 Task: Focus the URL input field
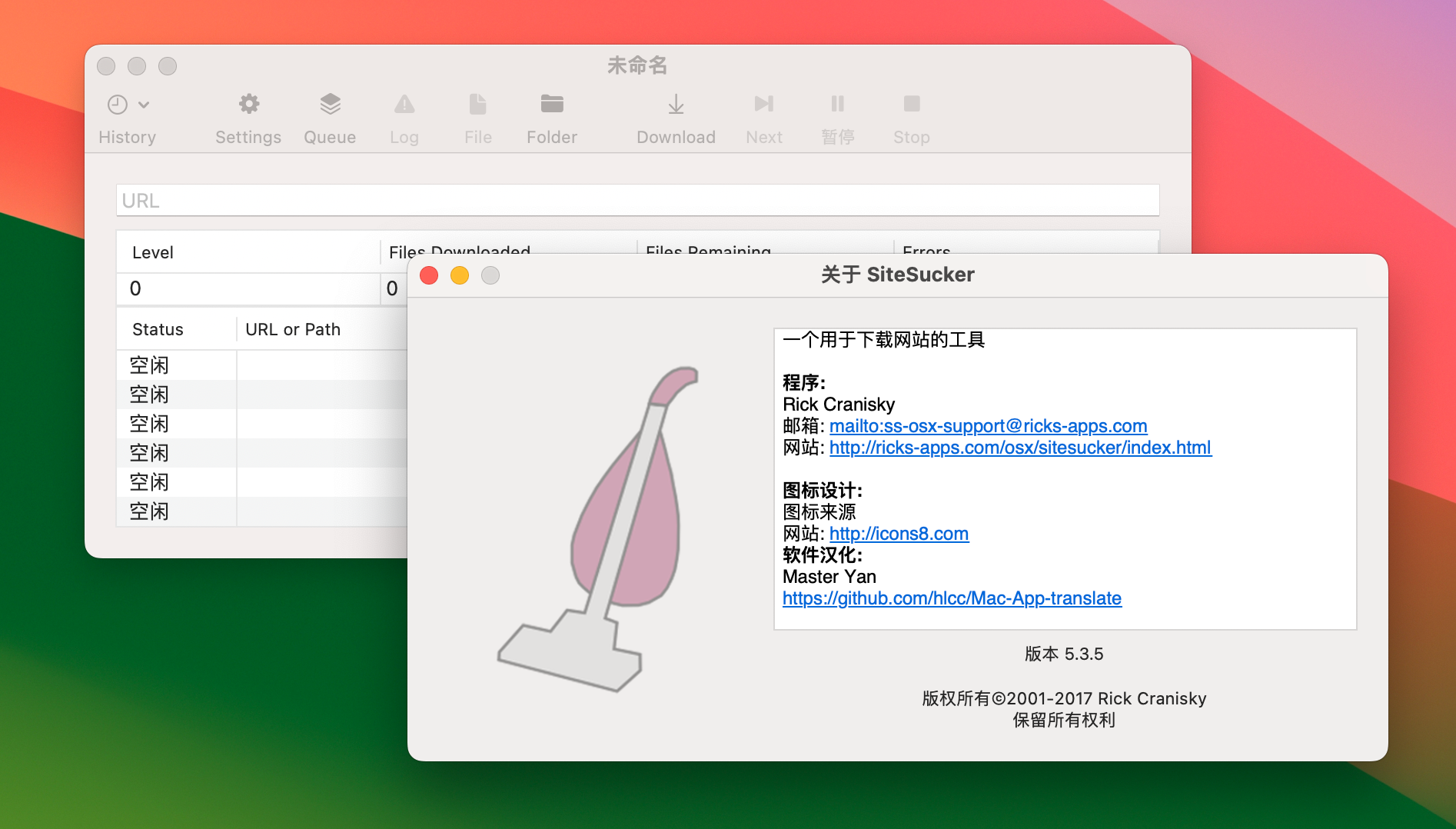pyautogui.click(x=637, y=201)
